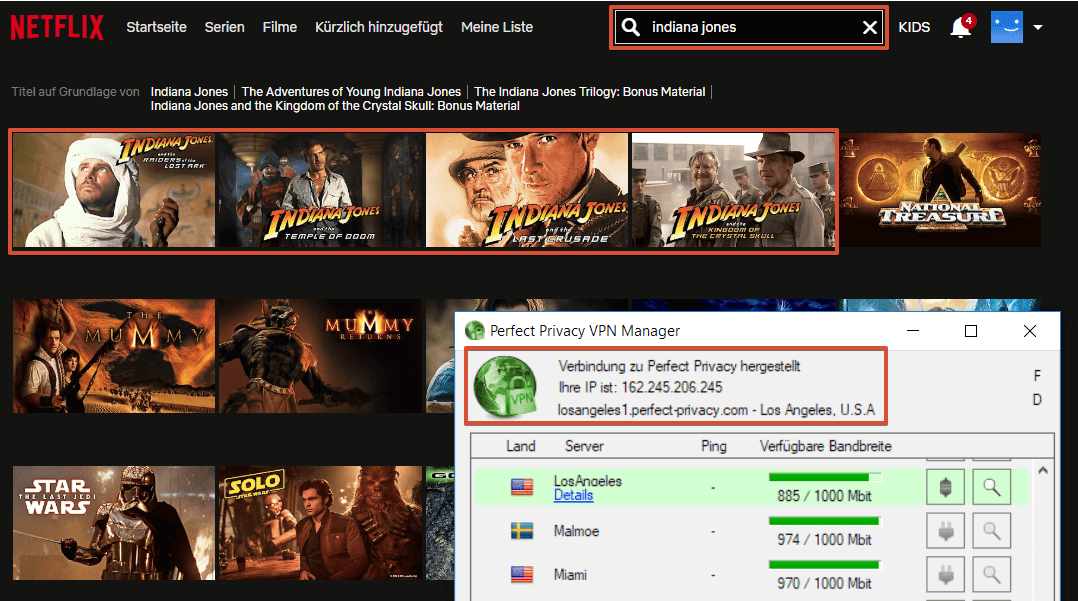
Task: Click the search field containing indiana jones
Action: 749,28
